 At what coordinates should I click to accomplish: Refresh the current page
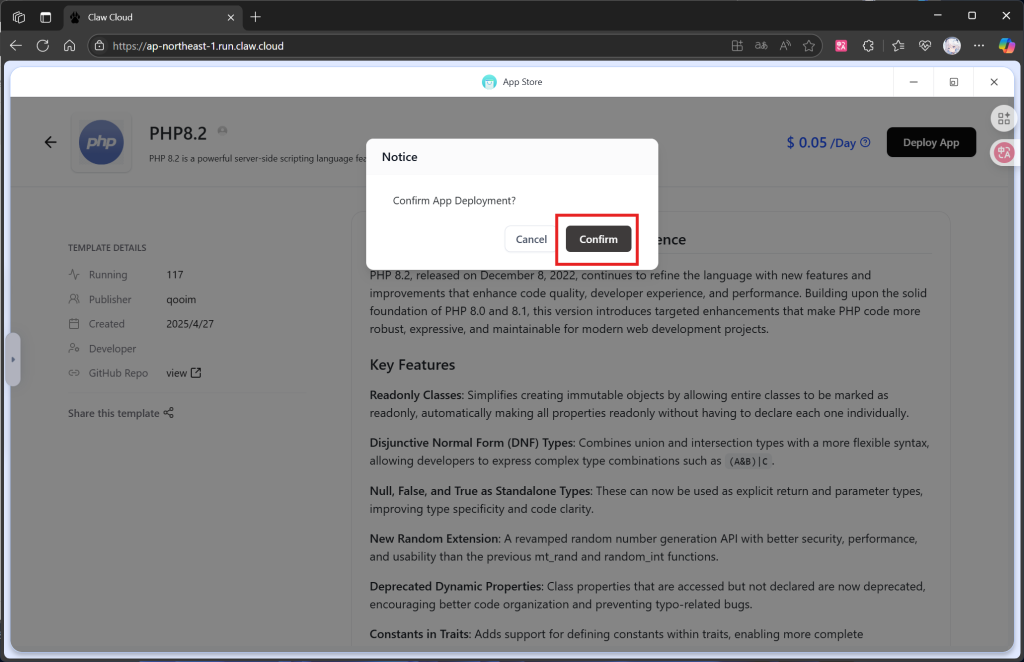coord(42,46)
